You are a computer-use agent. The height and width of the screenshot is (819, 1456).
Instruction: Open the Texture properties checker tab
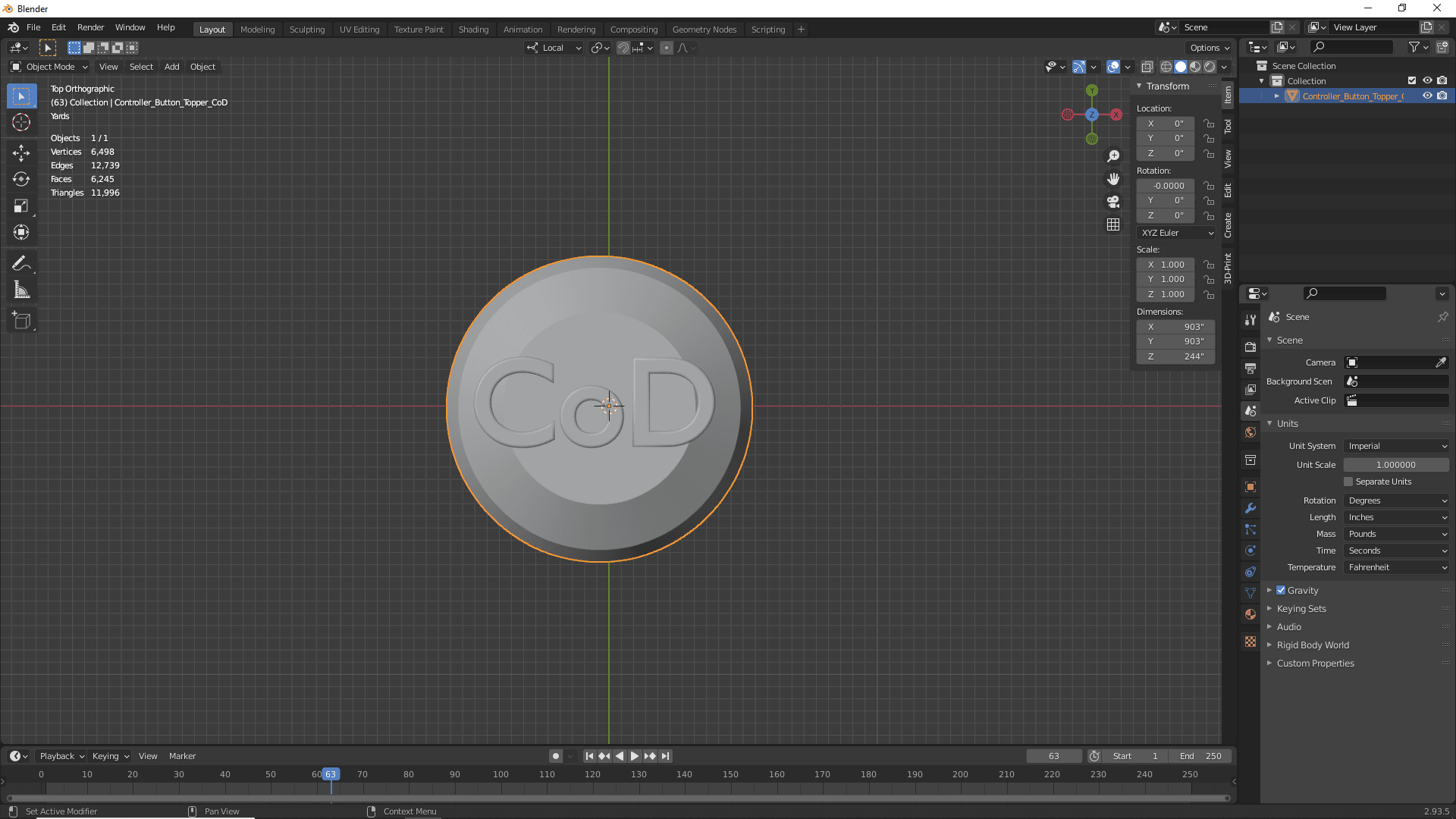pos(1250,642)
